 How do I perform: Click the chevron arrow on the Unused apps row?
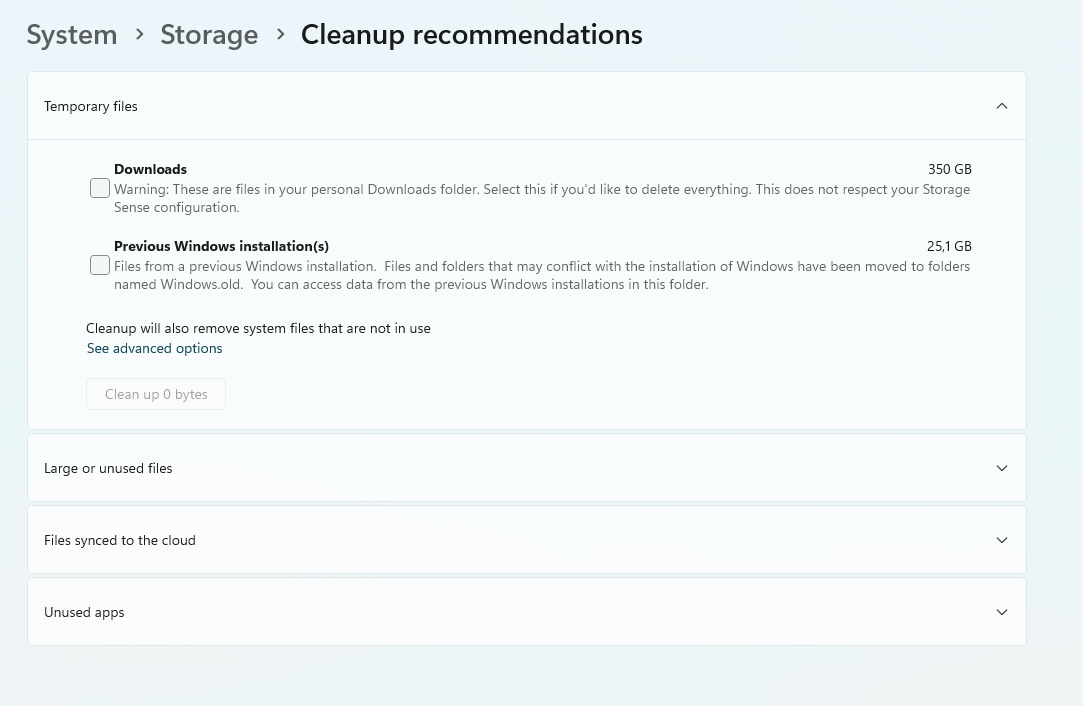click(1001, 612)
